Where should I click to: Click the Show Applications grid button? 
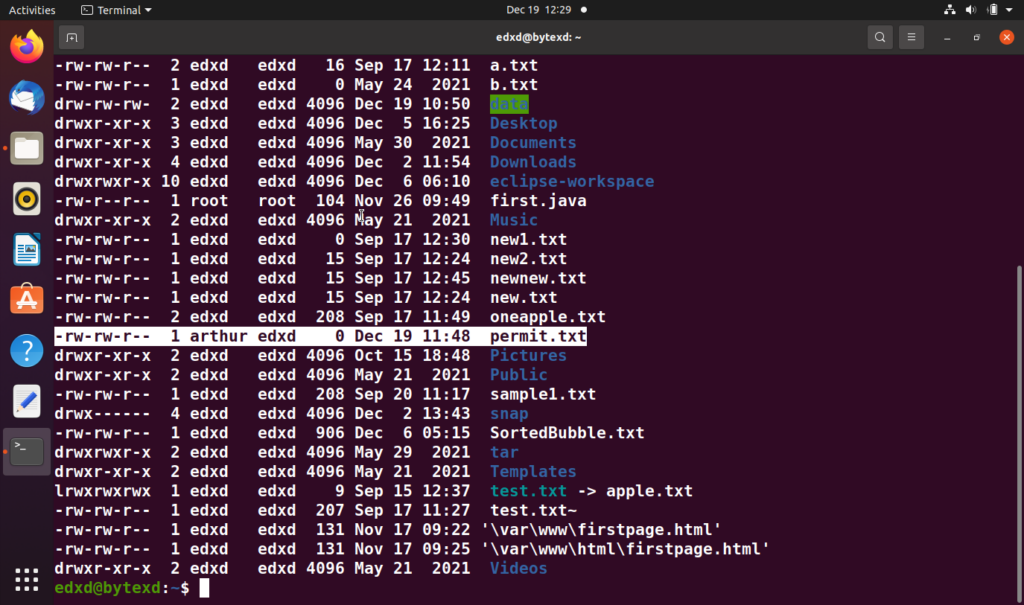[x=26, y=579]
